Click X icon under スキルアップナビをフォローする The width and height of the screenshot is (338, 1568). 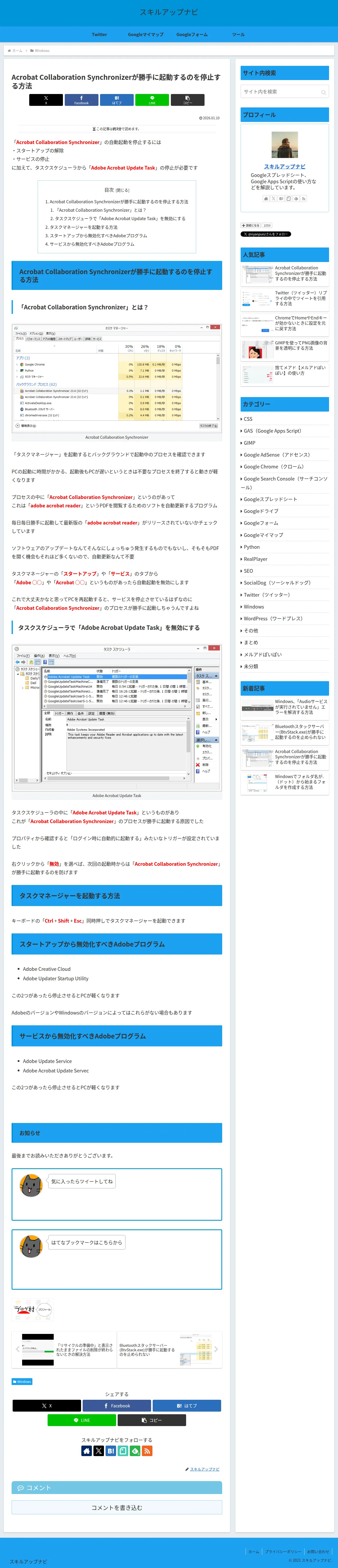[x=99, y=1451]
